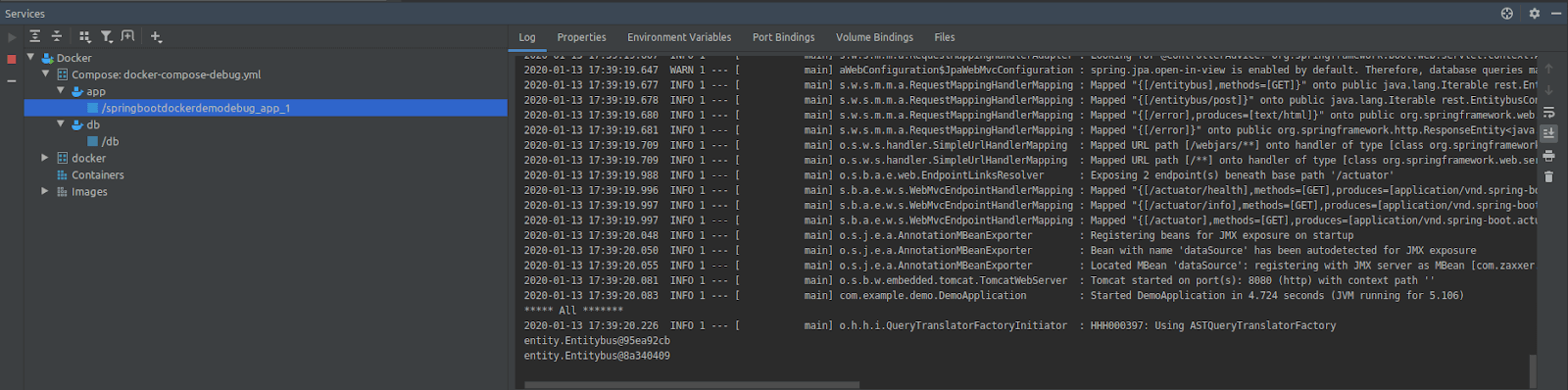Click the vertical scrollbar thumb of the log

(x=1533, y=370)
